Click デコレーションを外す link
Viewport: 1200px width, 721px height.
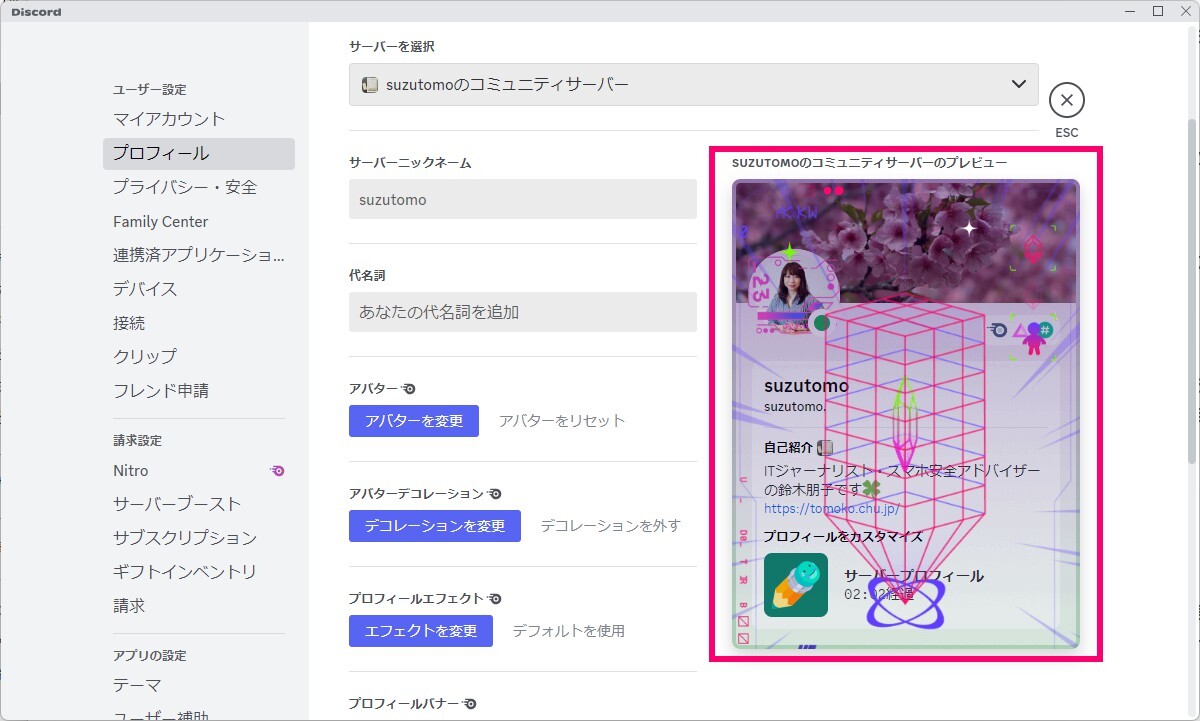611,526
